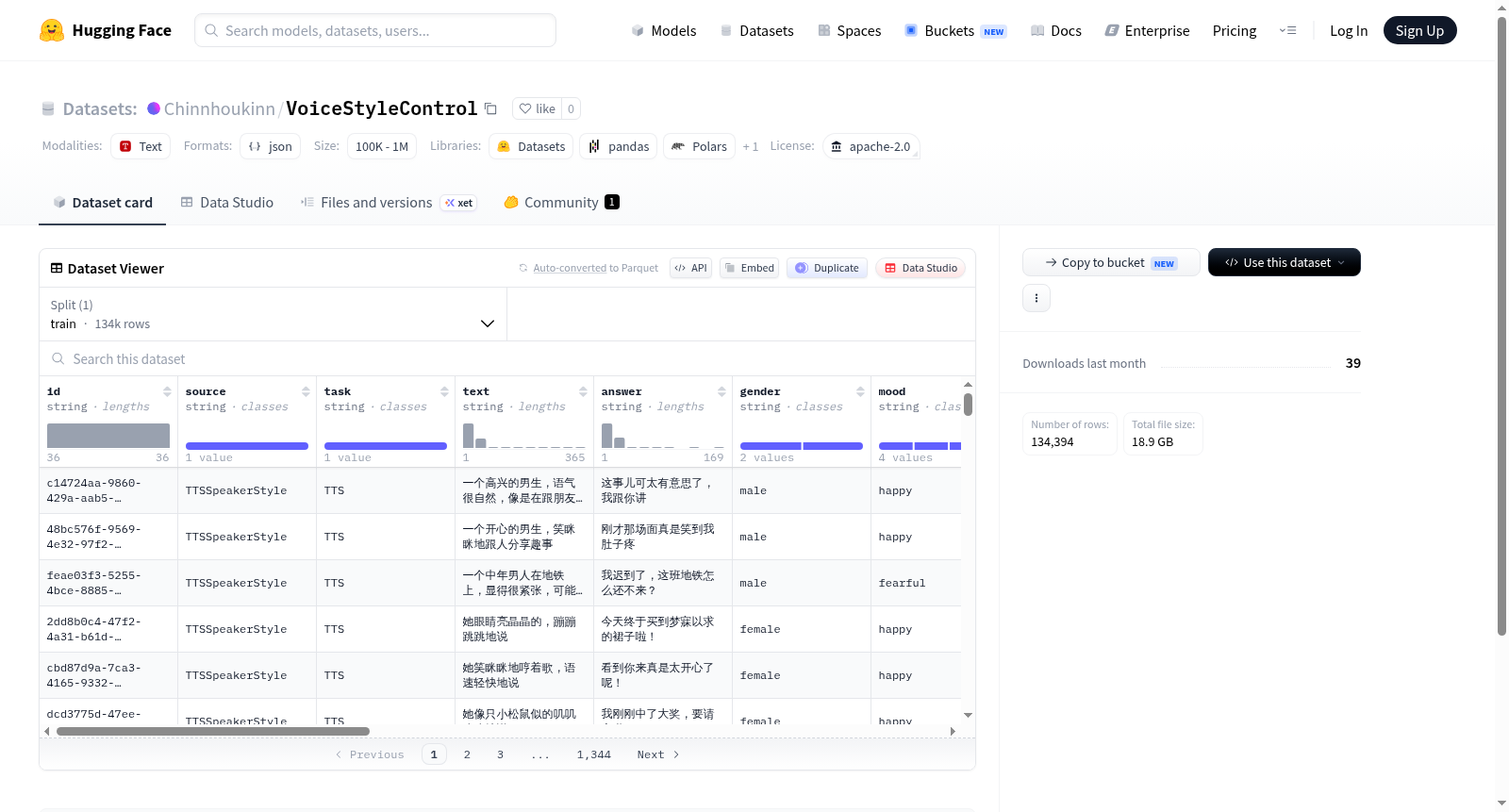Show the +1 additional libraries

tap(751, 146)
